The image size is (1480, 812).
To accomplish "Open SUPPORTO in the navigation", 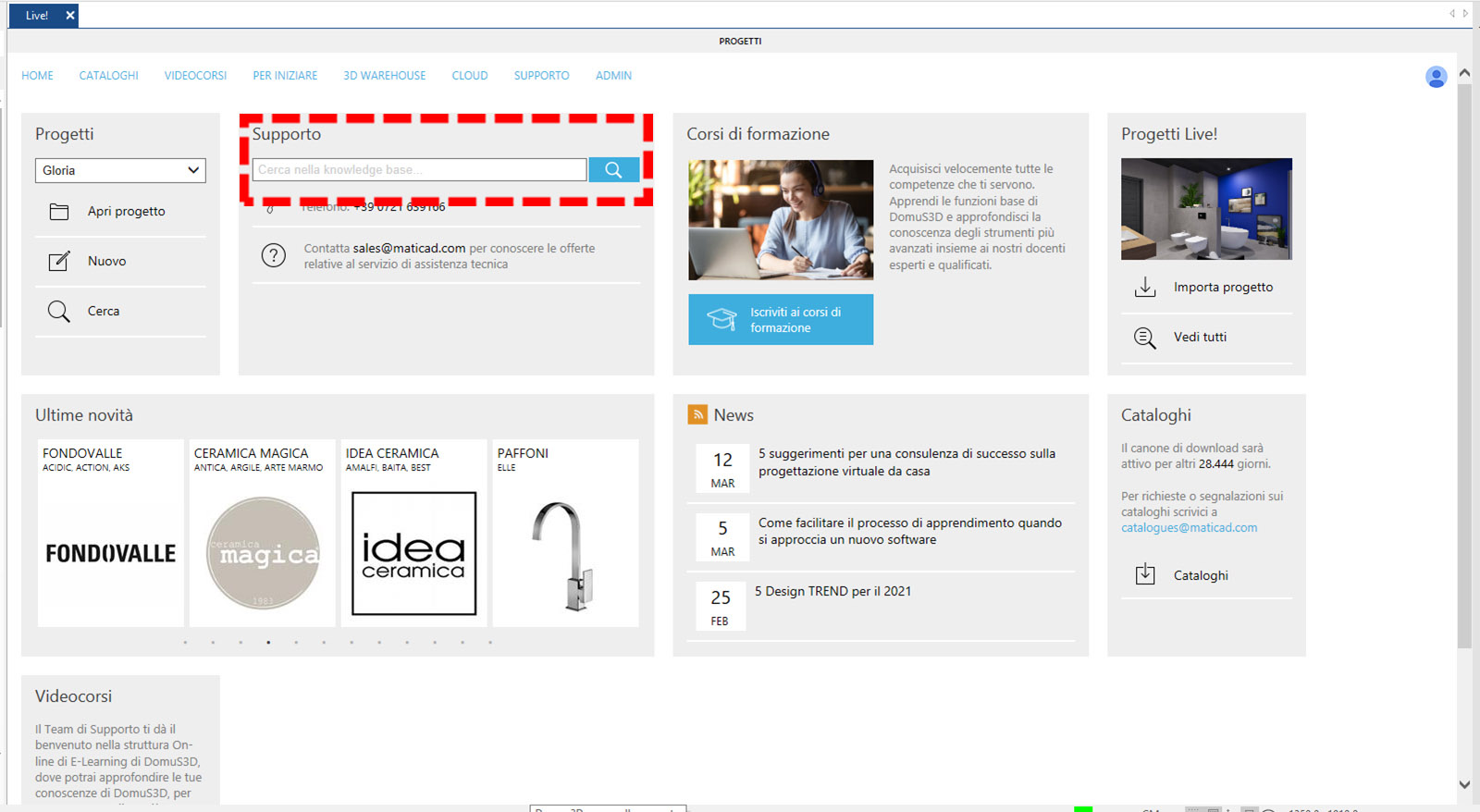I will (542, 76).
